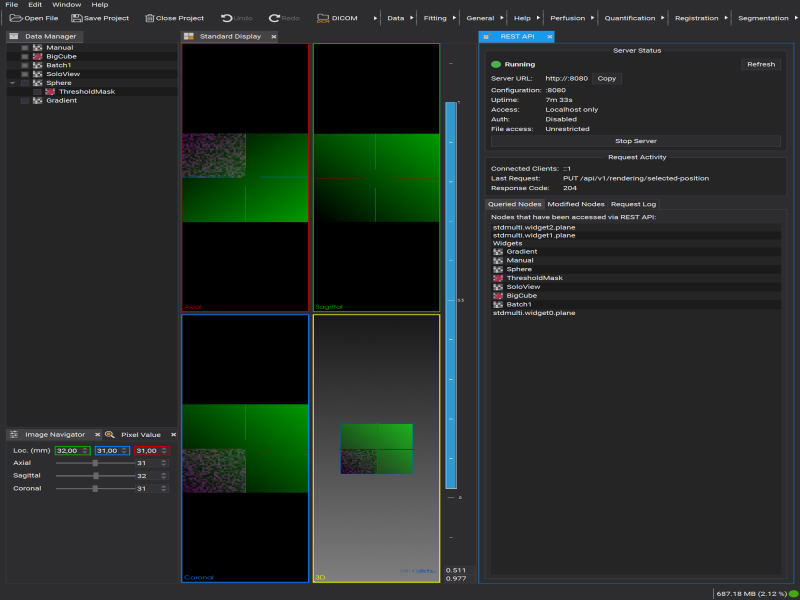Image resolution: width=800 pixels, height=600 pixels.
Task: Click the Standard Display tab icon
Action: [x=189, y=36]
